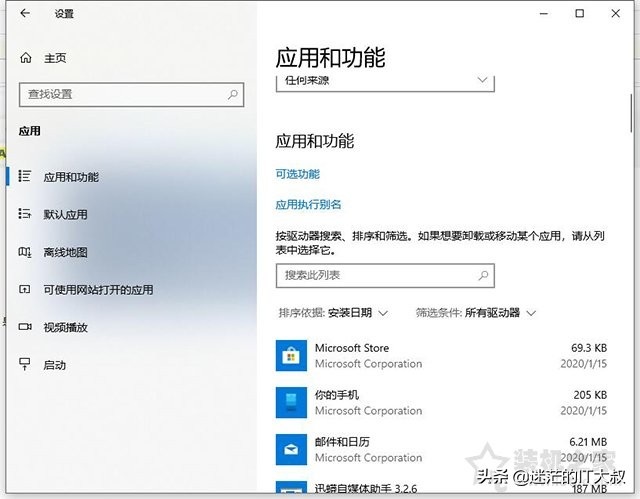The height and width of the screenshot is (499, 640).
Task: Open 应用和功能 in the sidebar
Action: pos(71,177)
